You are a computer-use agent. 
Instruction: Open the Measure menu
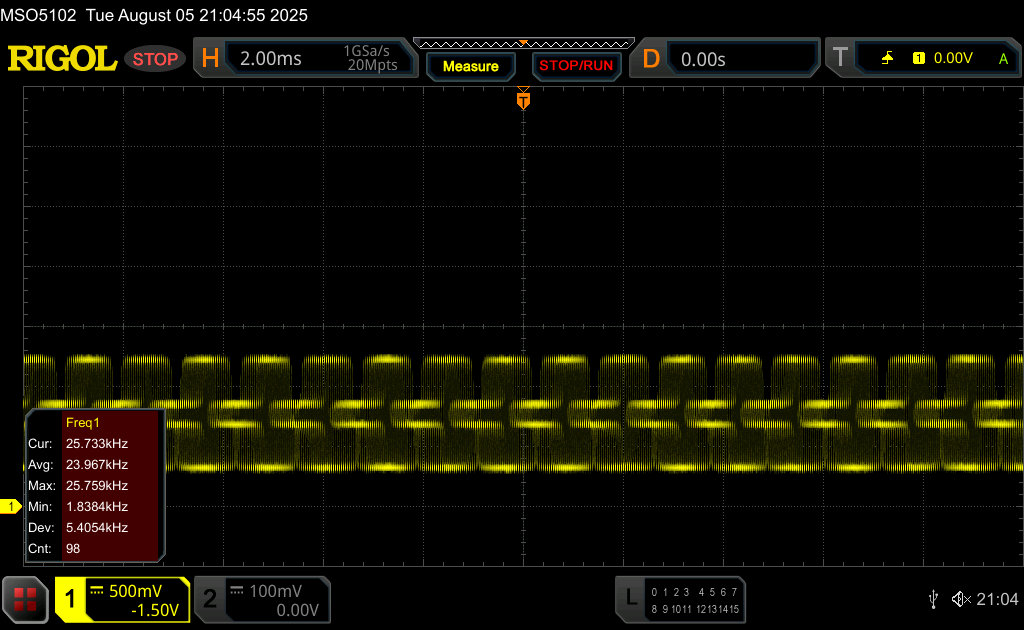tap(470, 66)
